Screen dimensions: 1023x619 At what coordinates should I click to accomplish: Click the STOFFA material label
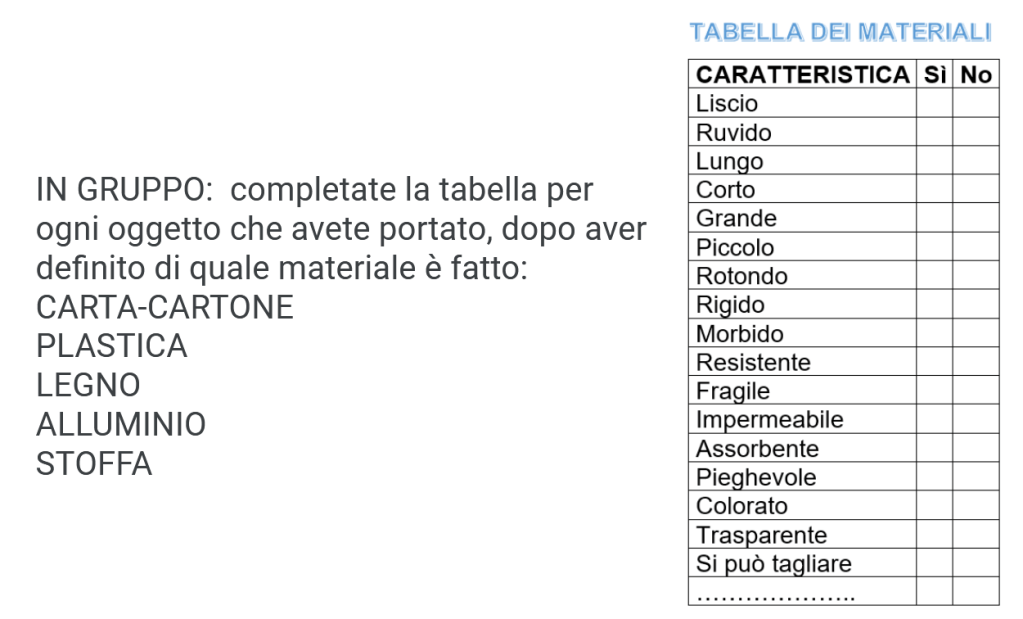94,464
